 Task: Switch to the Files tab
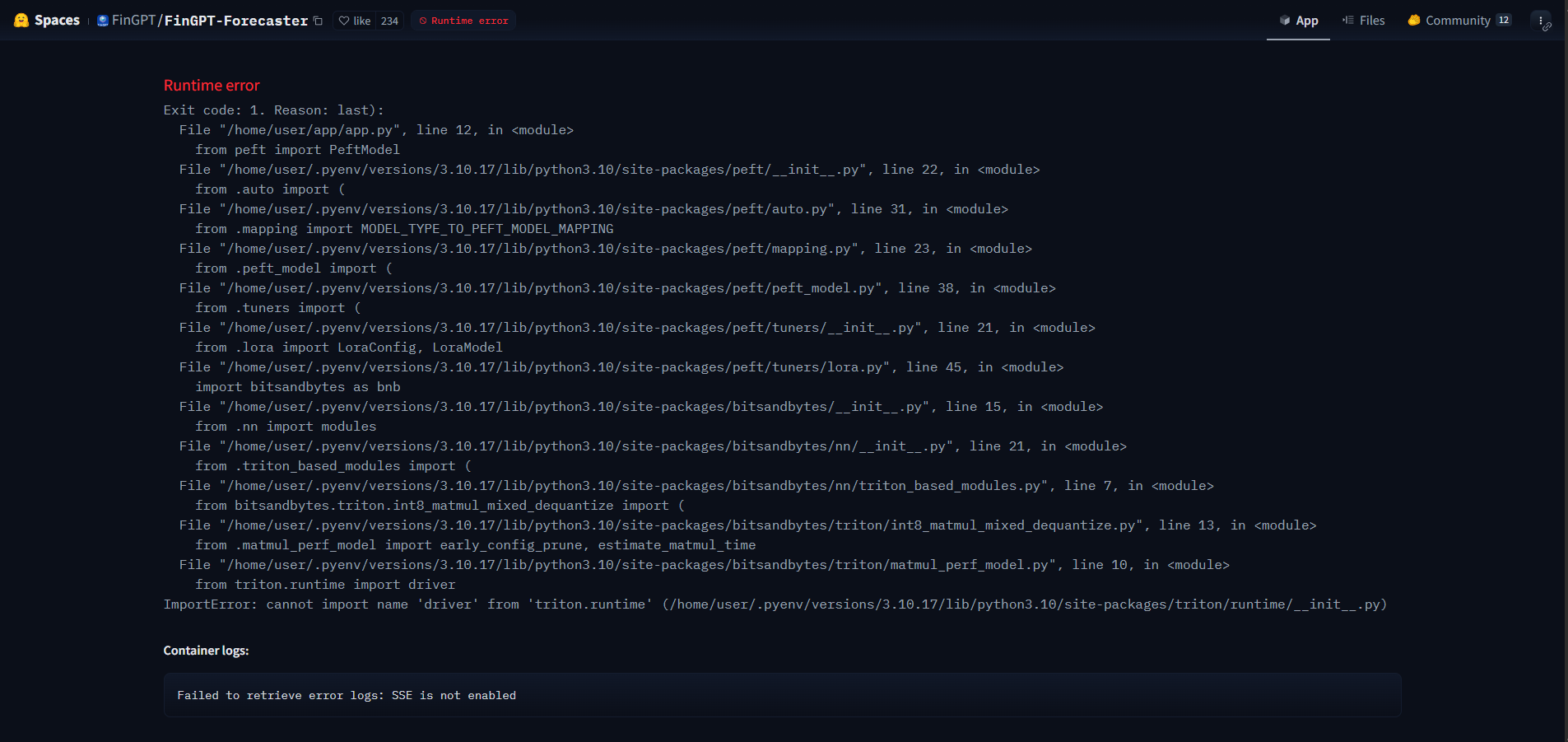1363,21
